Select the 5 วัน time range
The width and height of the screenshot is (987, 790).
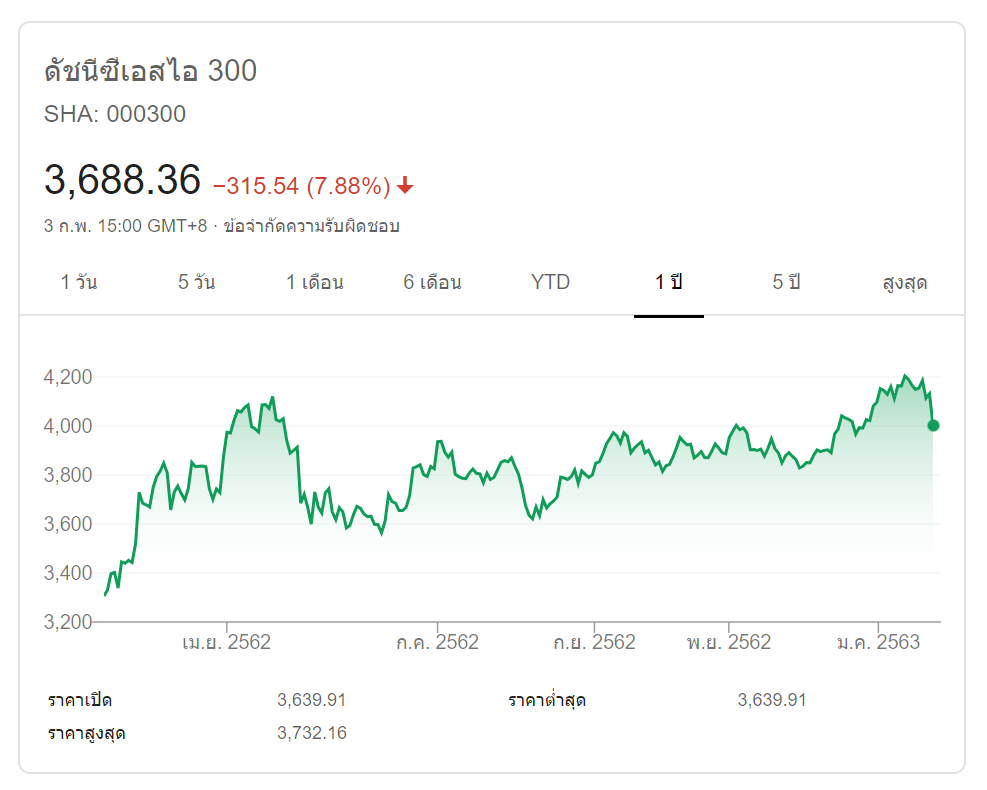196,282
